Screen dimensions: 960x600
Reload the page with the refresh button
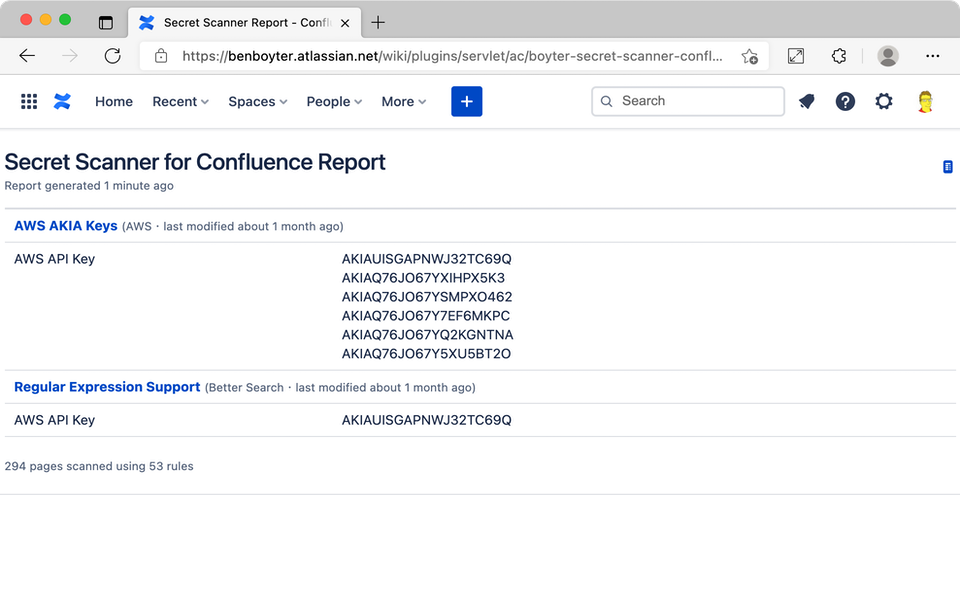[113, 57]
